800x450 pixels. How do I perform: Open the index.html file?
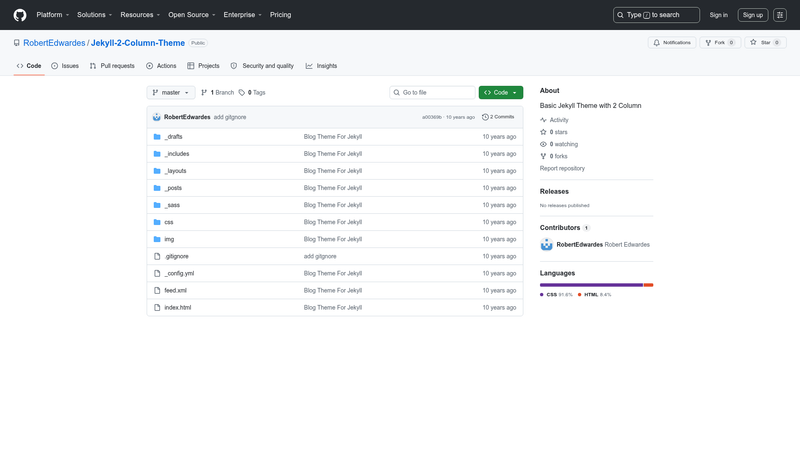[178, 308]
